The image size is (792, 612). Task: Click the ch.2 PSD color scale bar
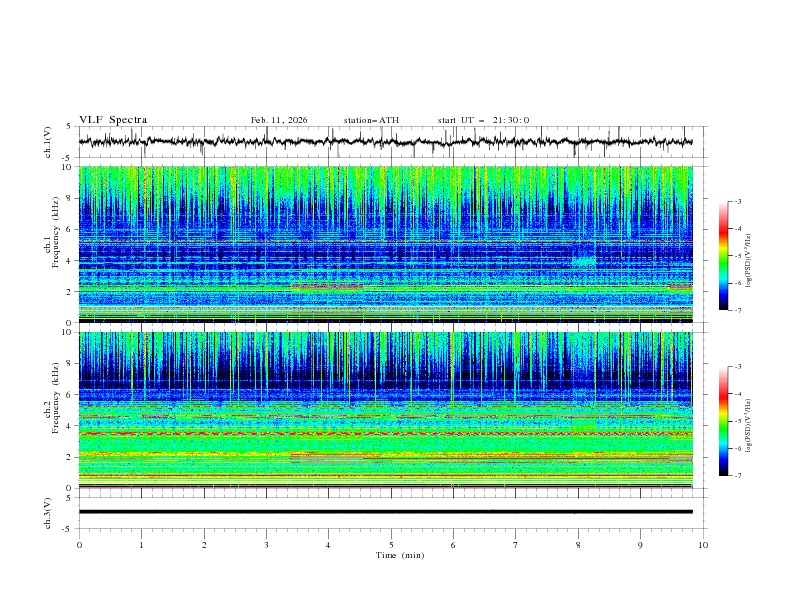(x=723, y=421)
